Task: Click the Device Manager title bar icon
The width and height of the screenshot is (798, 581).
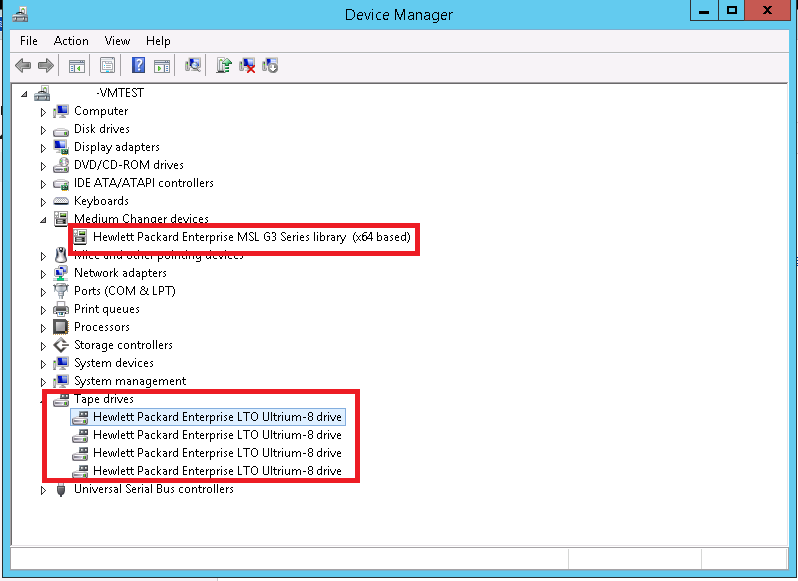Action: click(x=20, y=14)
